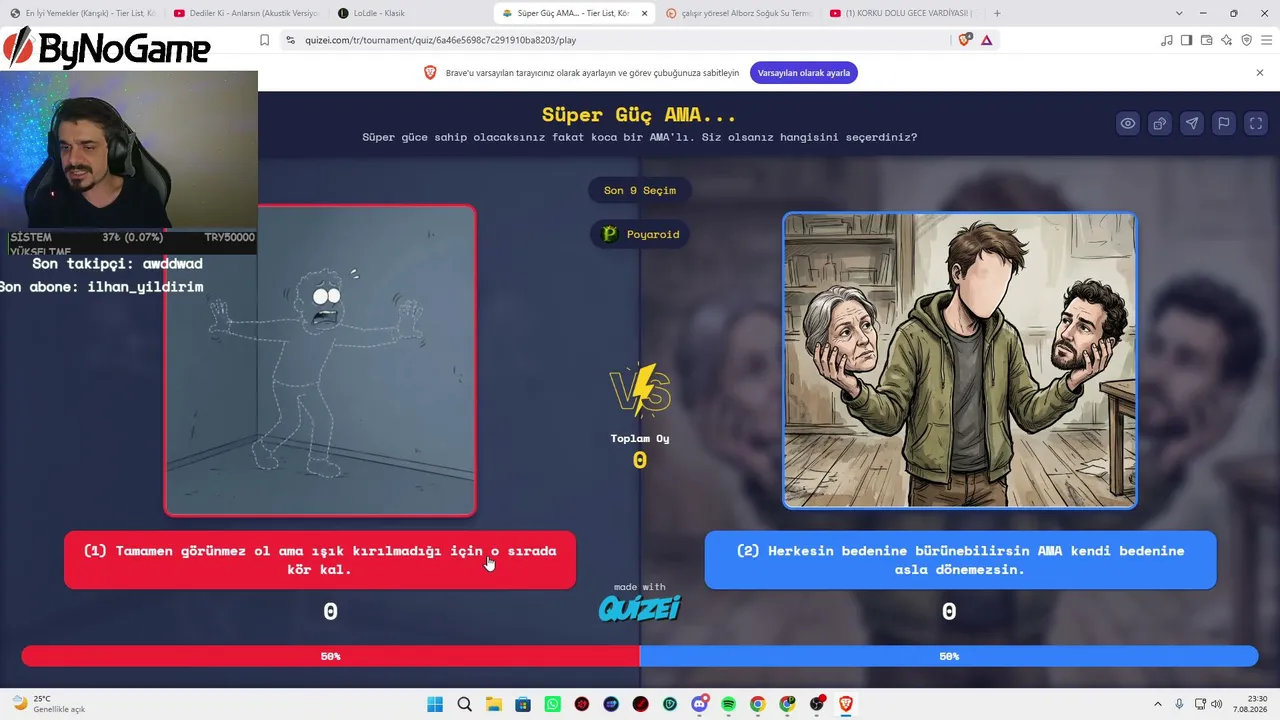Click the red 50% vote bar segment

click(331, 656)
